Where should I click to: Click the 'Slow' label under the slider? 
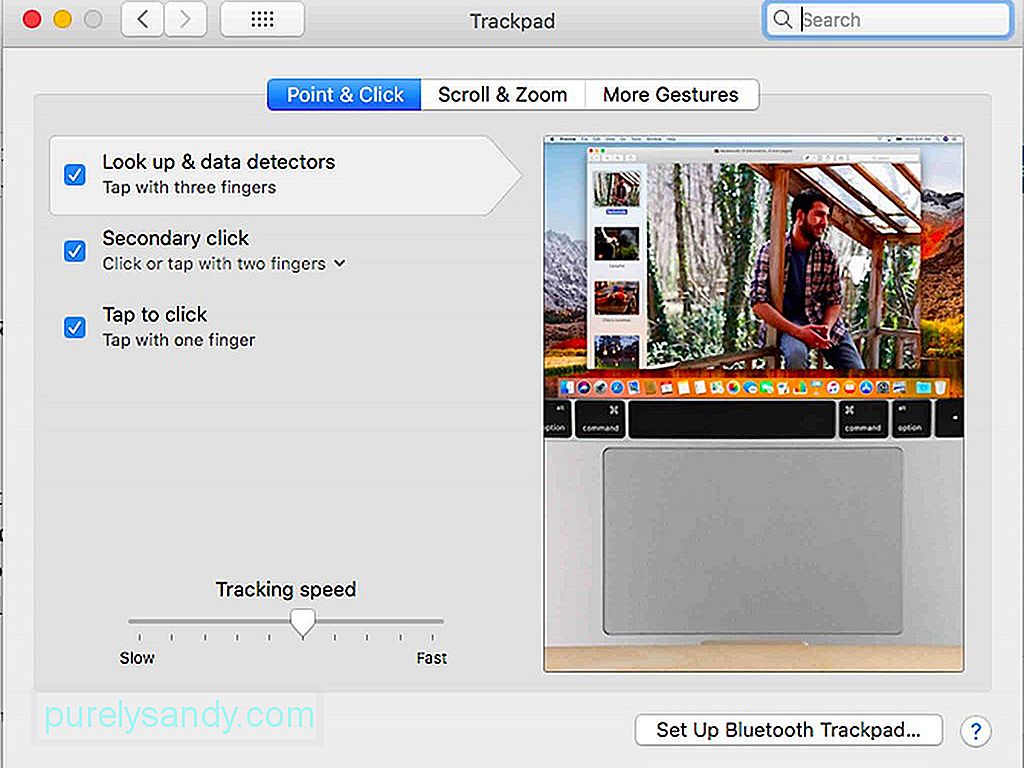(137, 658)
